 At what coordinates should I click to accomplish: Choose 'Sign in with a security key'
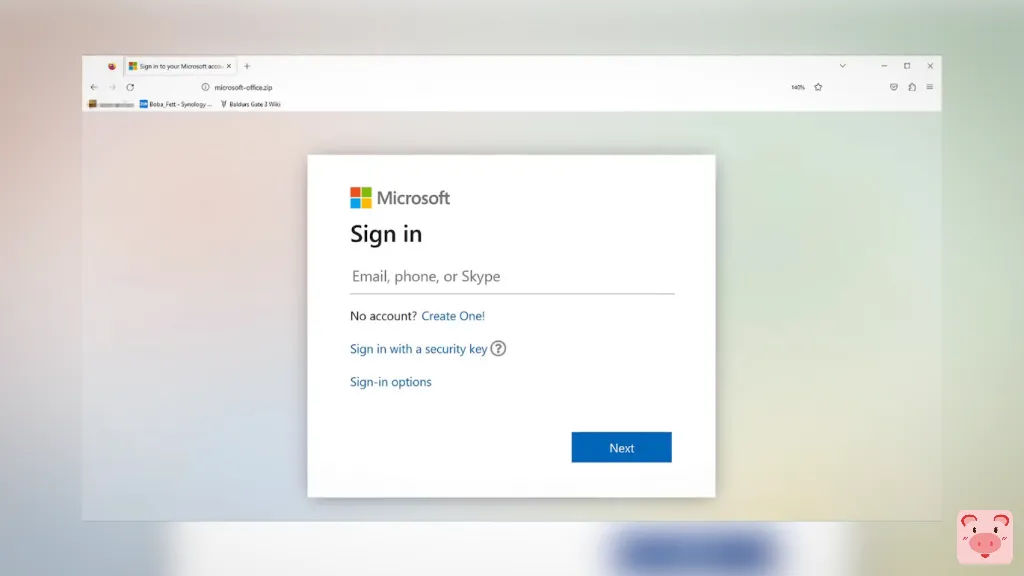419,349
